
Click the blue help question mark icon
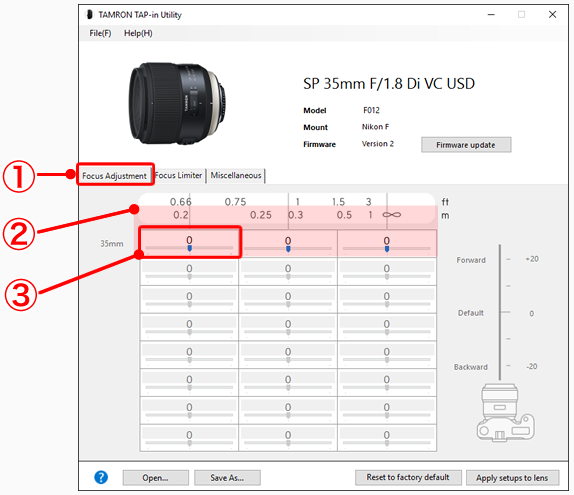101,477
